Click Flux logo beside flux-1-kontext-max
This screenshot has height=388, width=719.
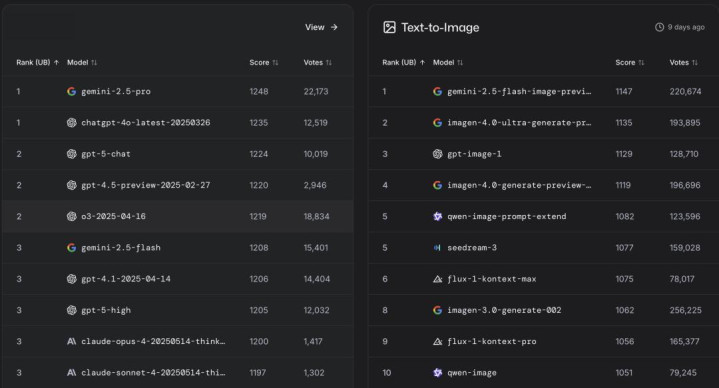point(437,279)
